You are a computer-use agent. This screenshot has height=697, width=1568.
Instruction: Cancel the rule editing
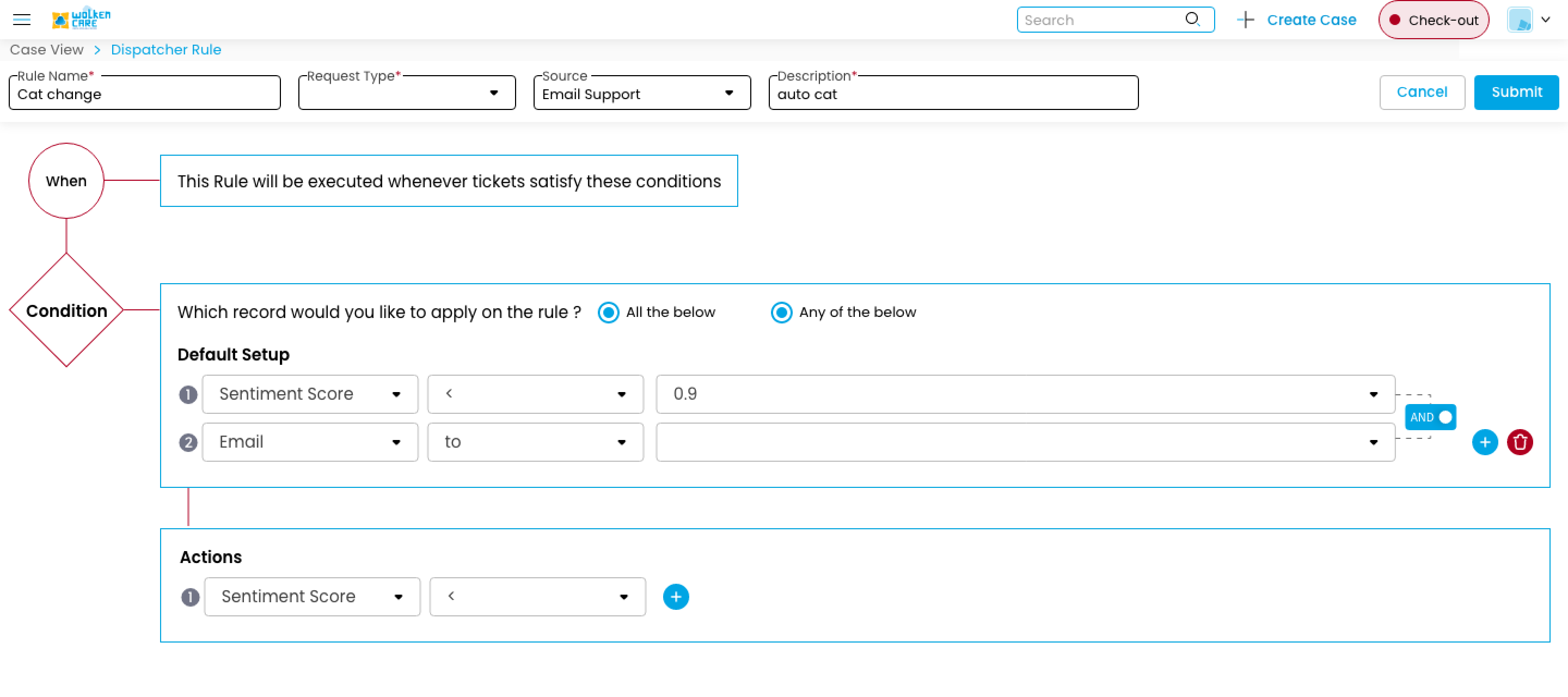pos(1422,93)
